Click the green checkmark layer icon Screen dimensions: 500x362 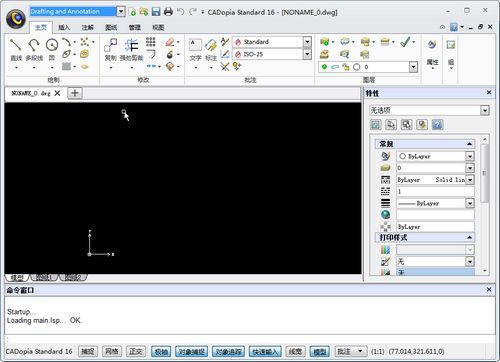(405, 42)
